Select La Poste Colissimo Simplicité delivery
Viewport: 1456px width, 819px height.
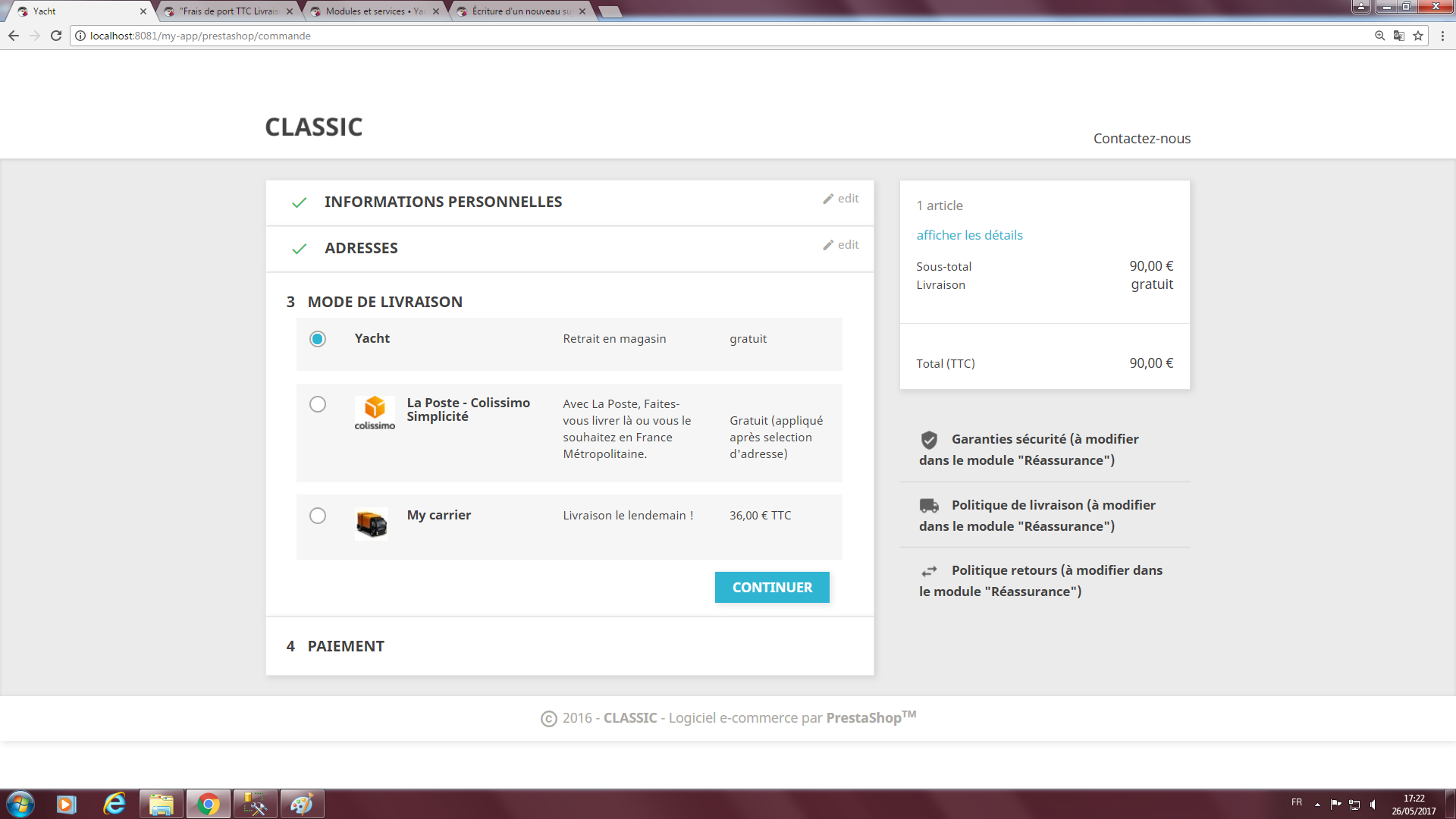click(318, 404)
